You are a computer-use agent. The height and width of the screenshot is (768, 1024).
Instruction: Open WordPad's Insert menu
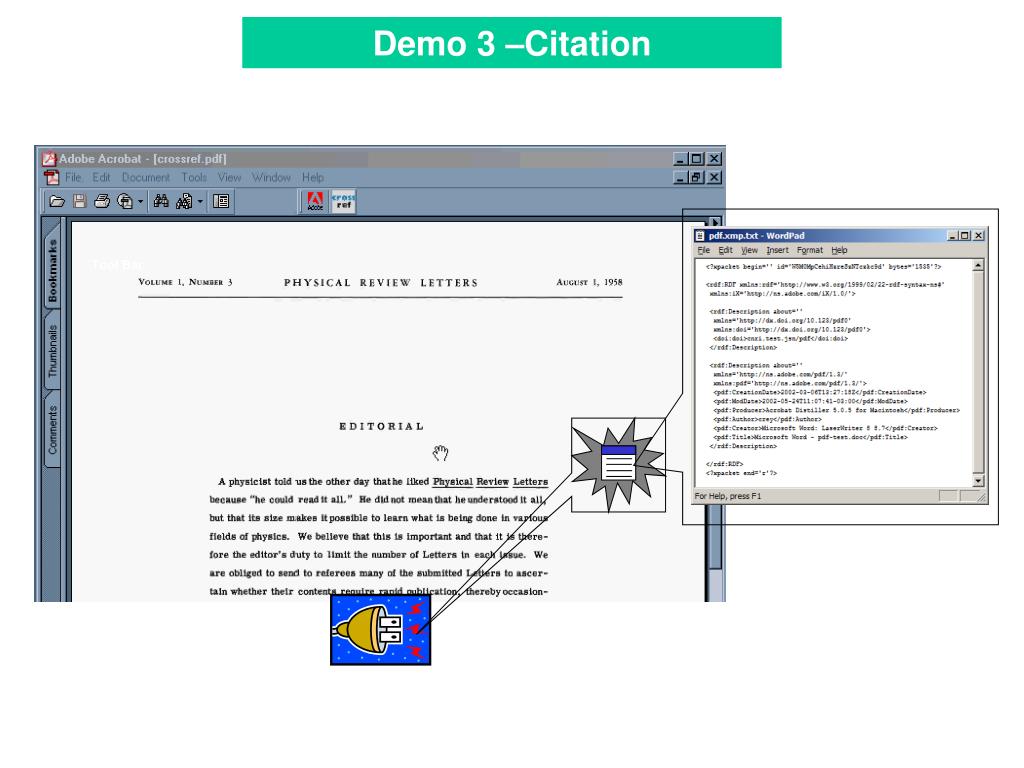(x=777, y=250)
